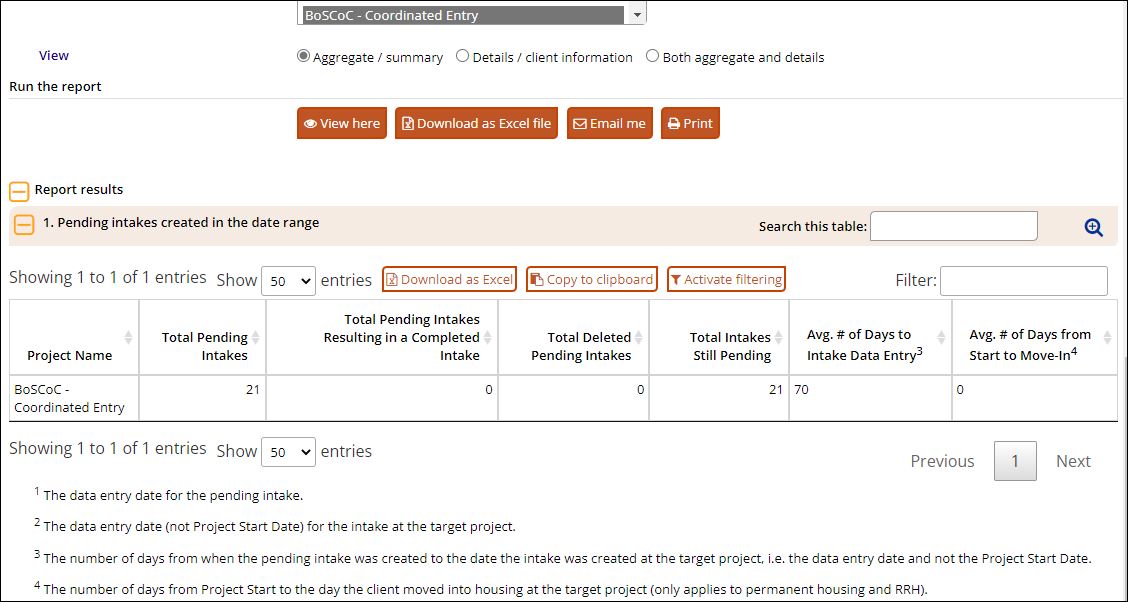Click the View here button

[x=342, y=123]
